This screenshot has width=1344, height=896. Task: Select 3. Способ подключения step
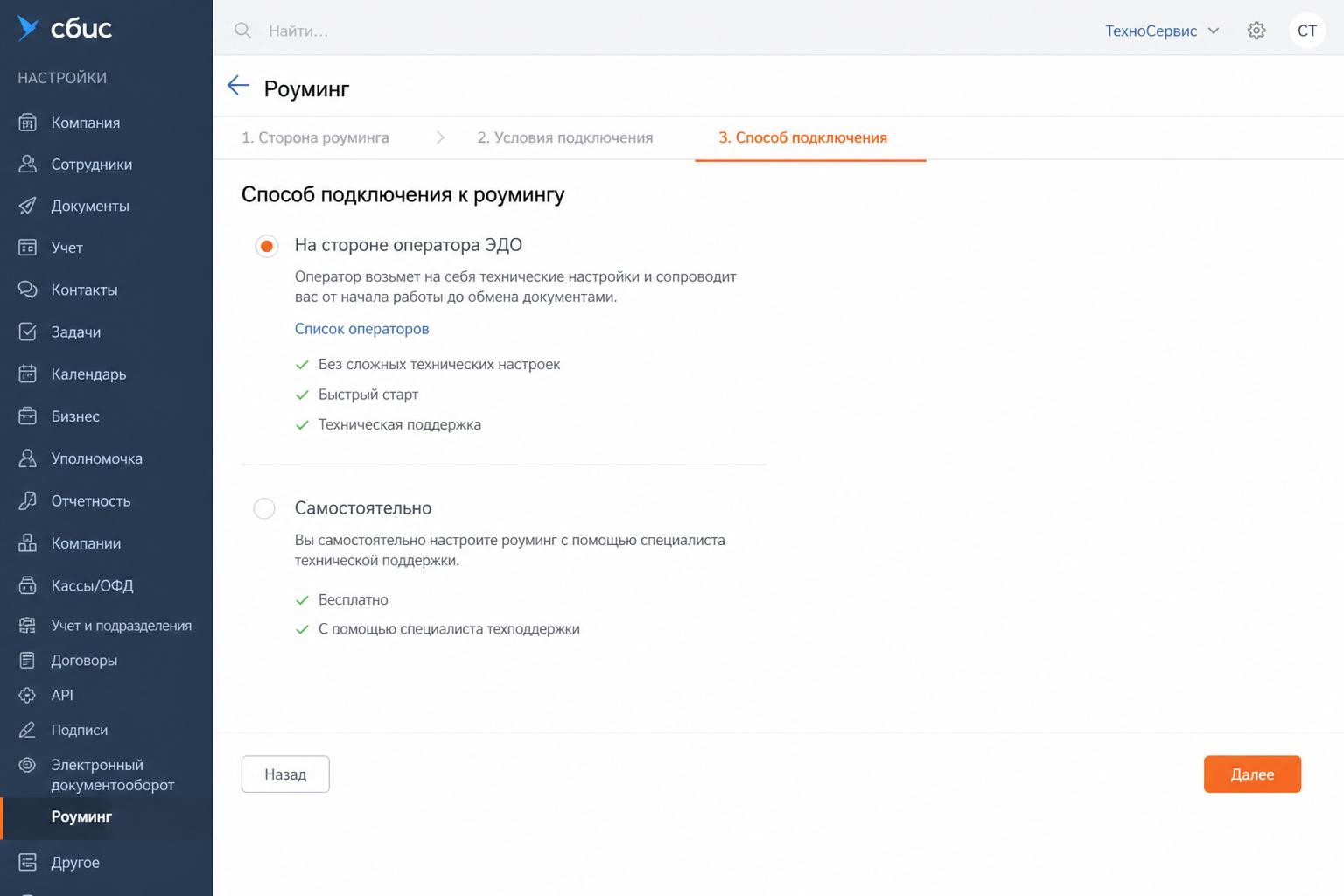pos(803,137)
